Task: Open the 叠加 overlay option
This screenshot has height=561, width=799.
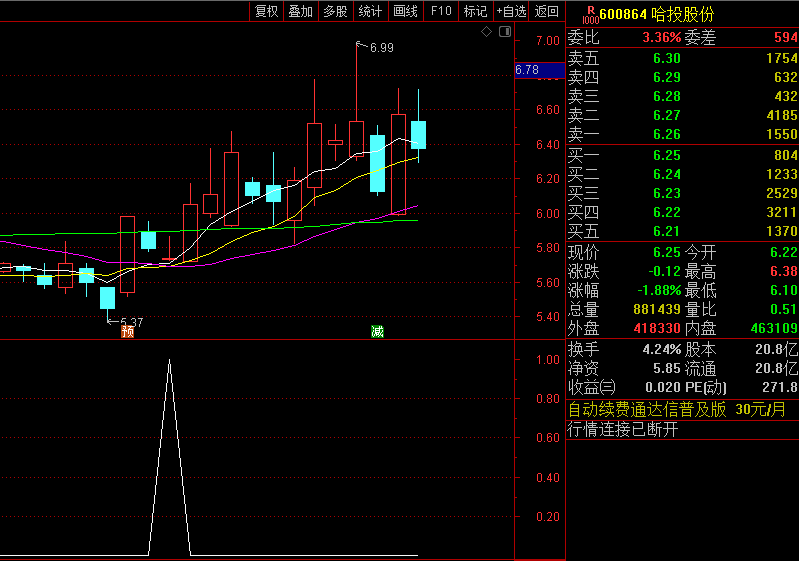Action: 300,11
